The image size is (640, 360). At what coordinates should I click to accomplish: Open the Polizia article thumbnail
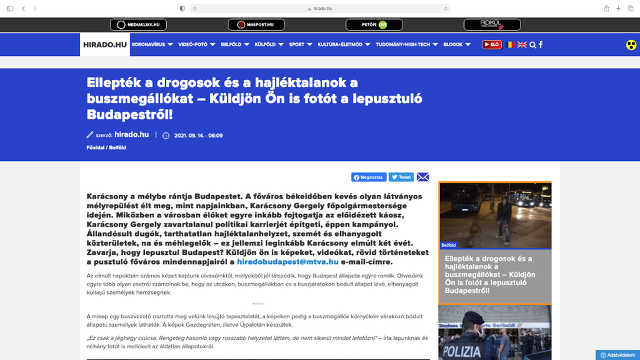(495, 333)
